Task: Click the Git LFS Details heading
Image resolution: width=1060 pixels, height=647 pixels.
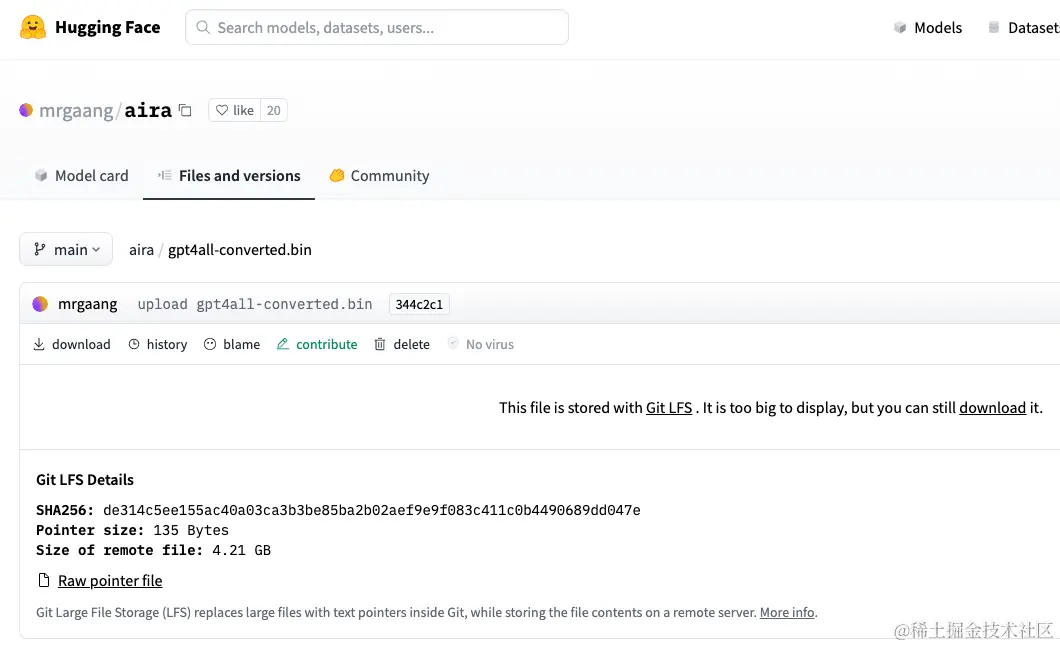Action: 85,480
